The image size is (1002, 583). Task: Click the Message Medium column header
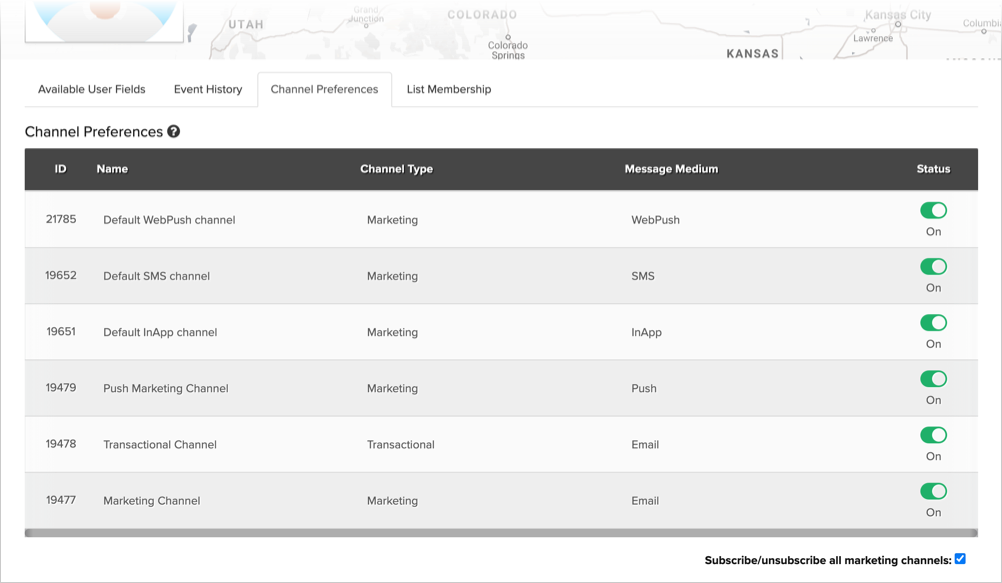click(x=671, y=169)
